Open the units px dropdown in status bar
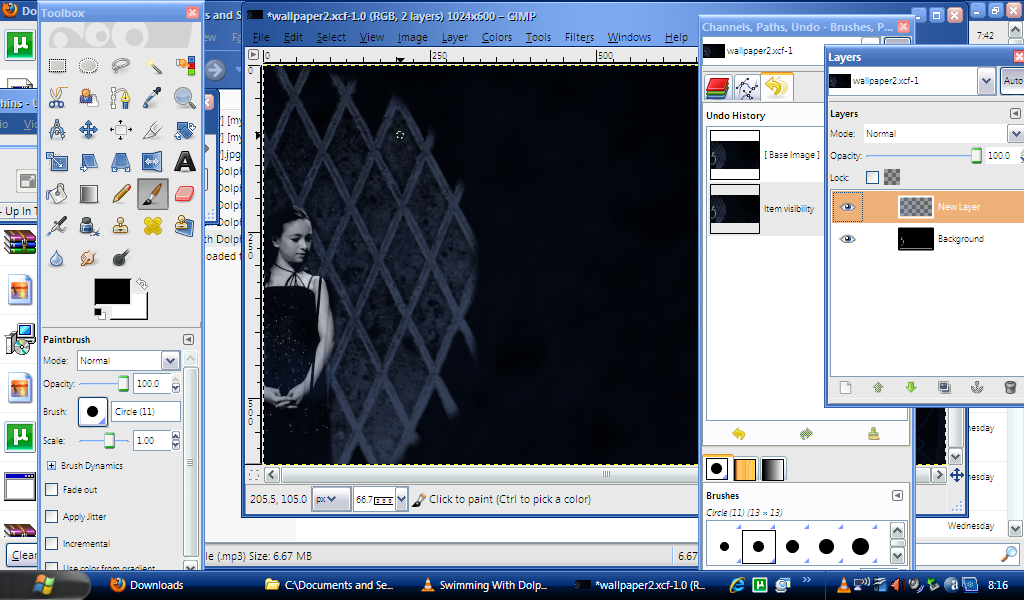 [x=330, y=499]
